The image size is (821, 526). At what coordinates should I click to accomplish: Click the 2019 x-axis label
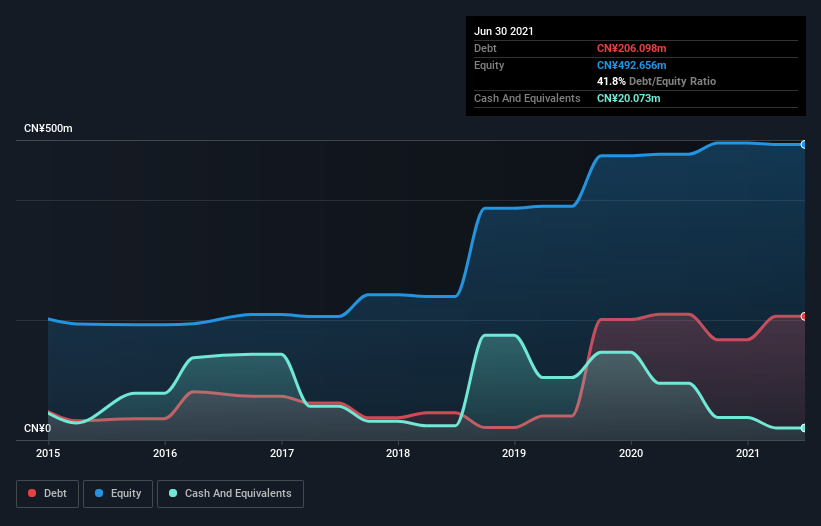[514, 453]
